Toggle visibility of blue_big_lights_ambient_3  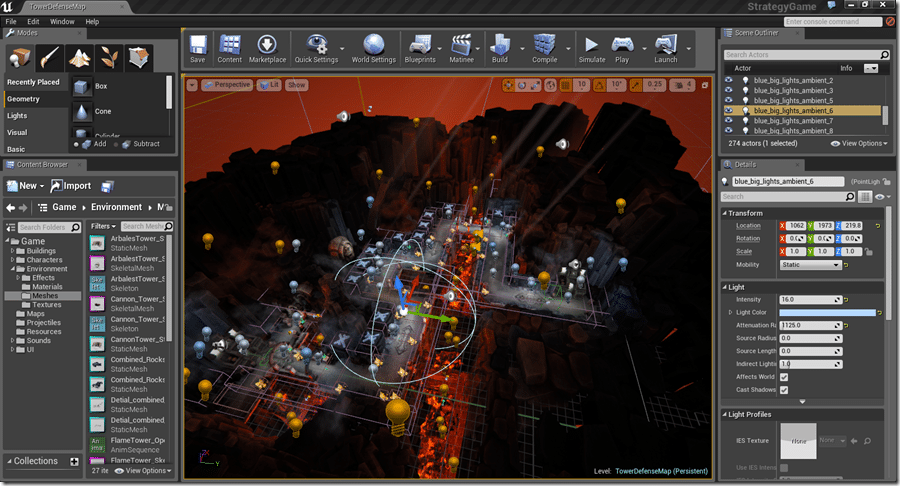pos(729,90)
